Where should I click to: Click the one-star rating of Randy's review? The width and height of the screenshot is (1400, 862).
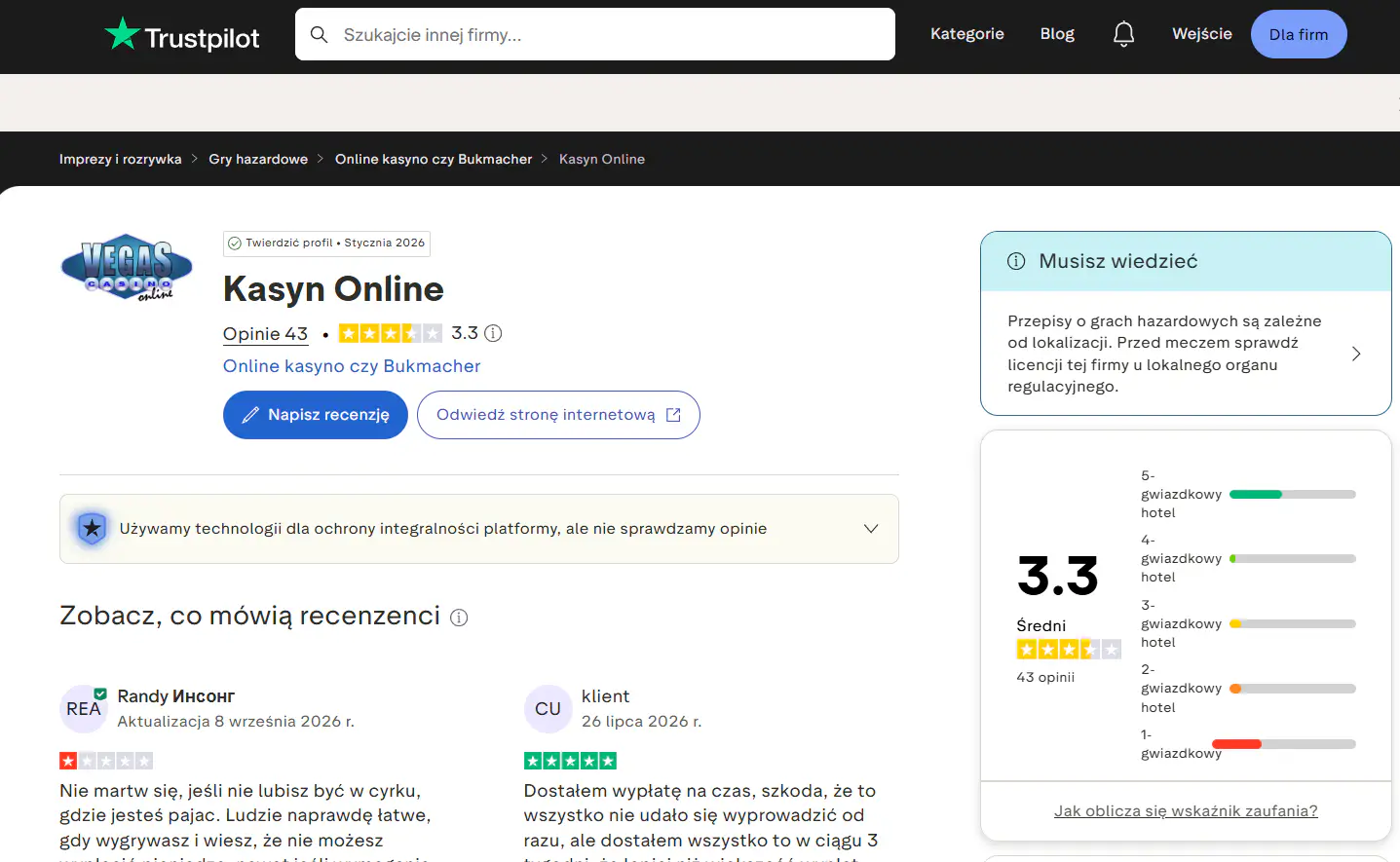click(x=106, y=761)
